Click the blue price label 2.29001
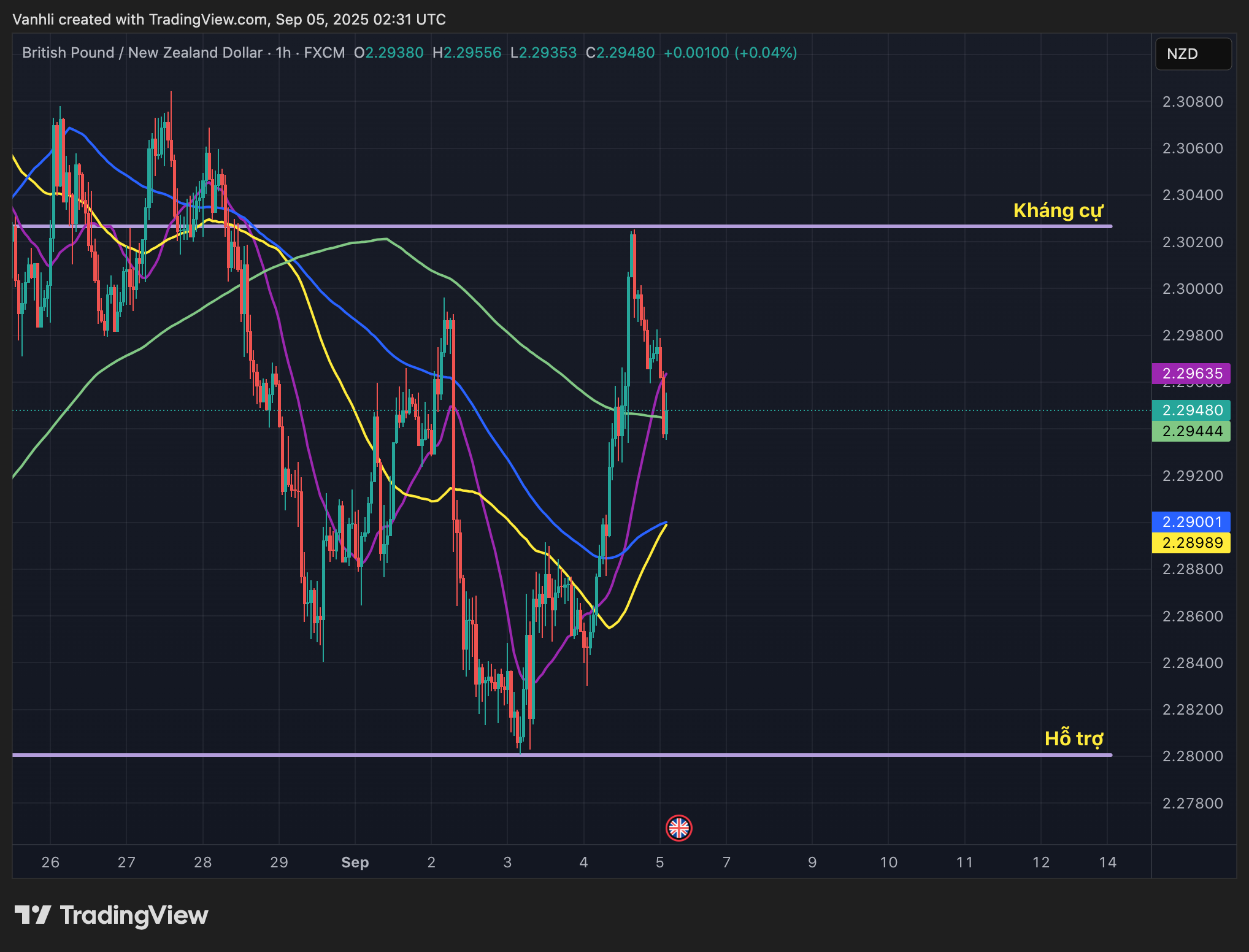The height and width of the screenshot is (952, 1249). pyautogui.click(x=1191, y=522)
